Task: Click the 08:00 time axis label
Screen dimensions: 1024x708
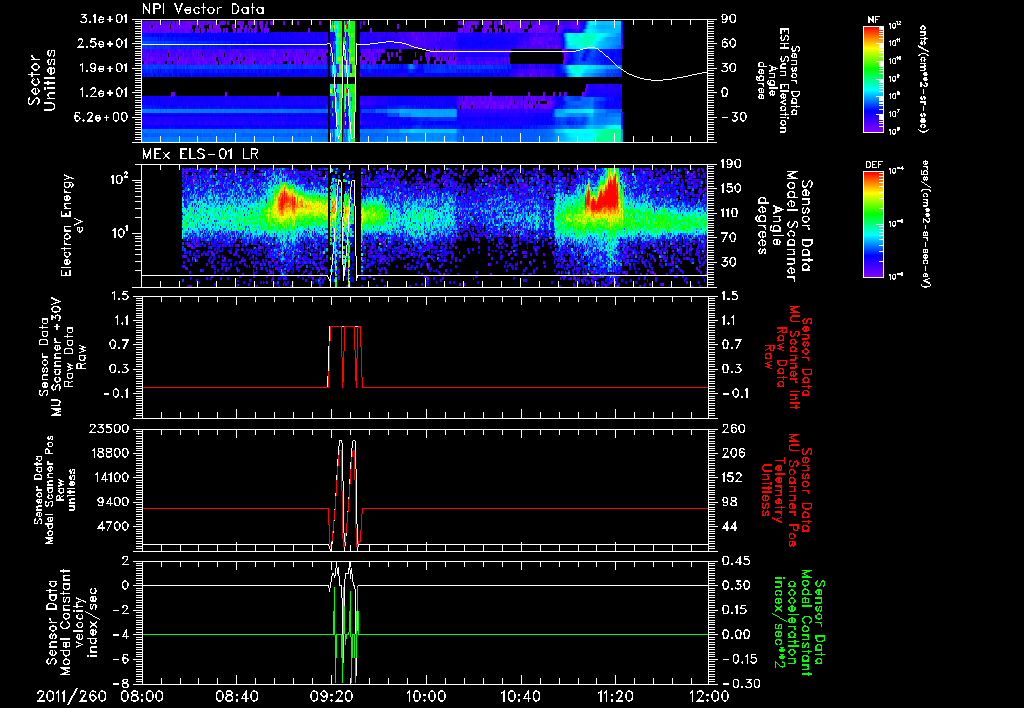Action: click(142, 696)
